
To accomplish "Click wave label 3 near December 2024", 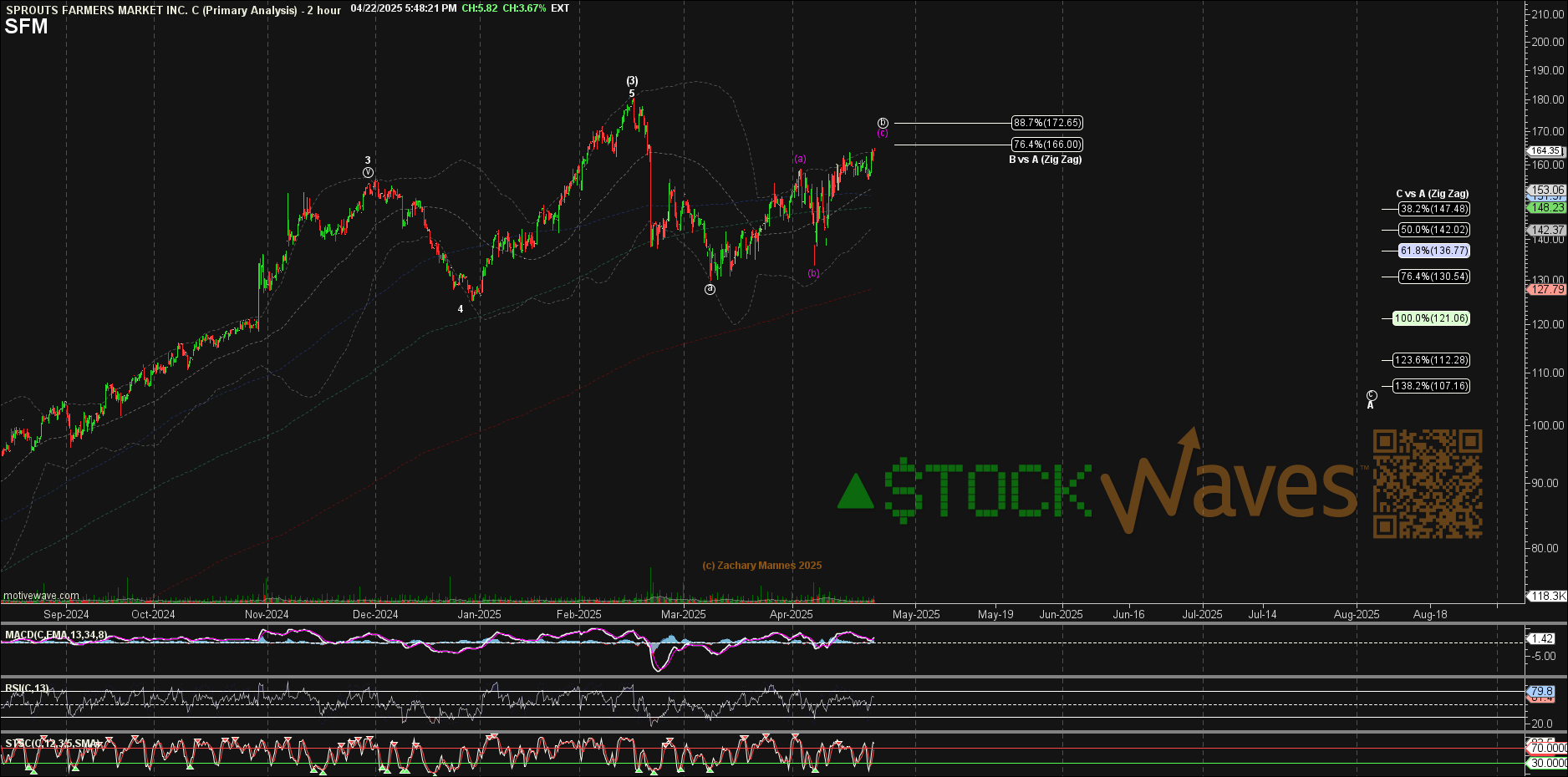I will pyautogui.click(x=368, y=160).
